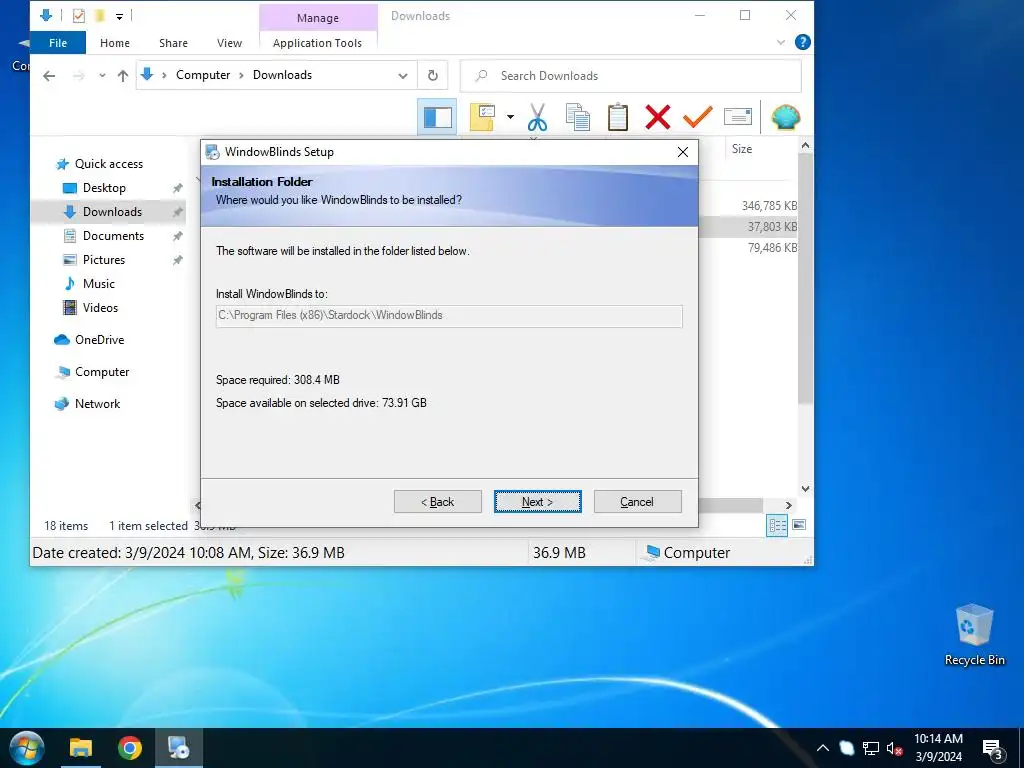Viewport: 1024px width, 768px height.
Task: Cancel the WindowBlinds Setup
Action: pos(637,502)
